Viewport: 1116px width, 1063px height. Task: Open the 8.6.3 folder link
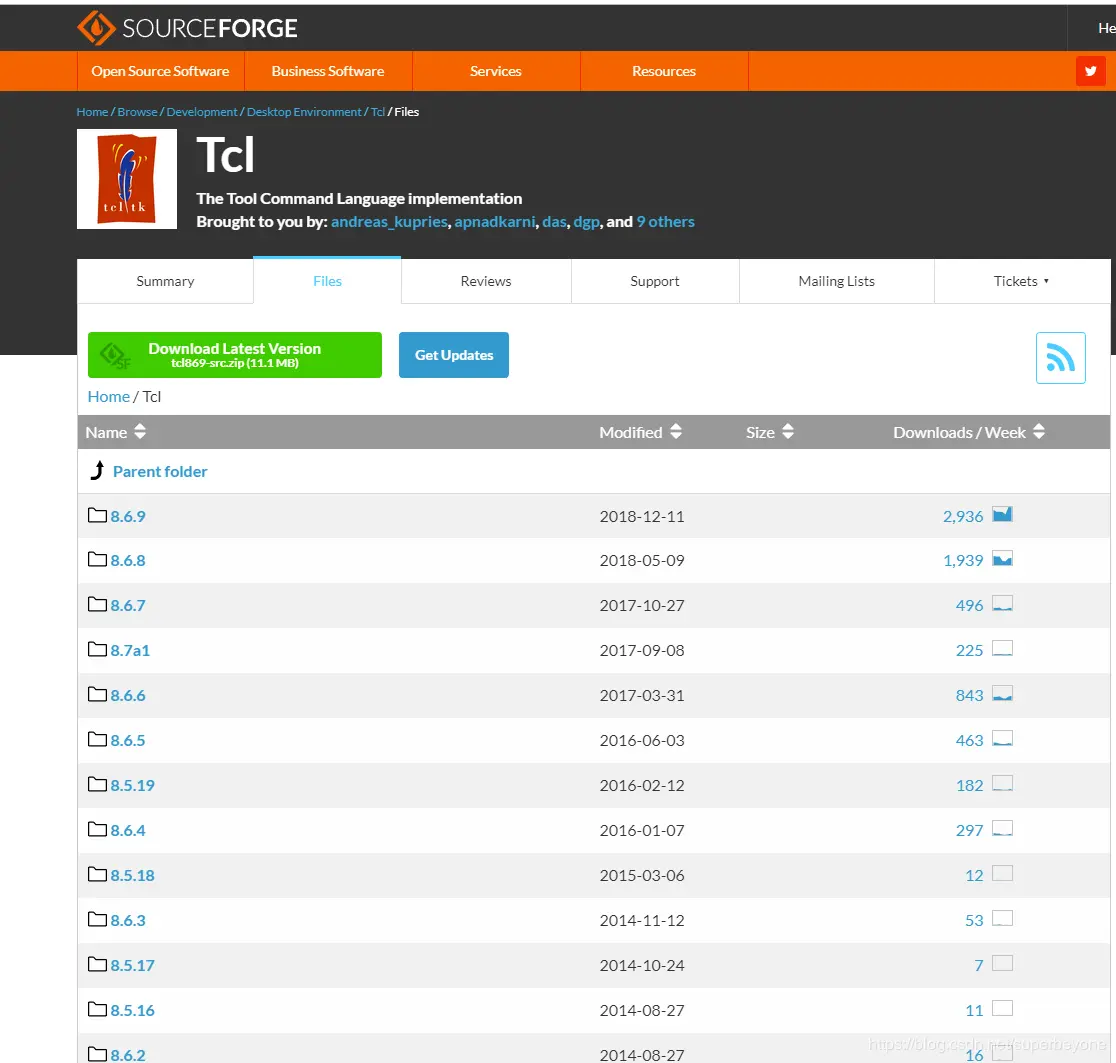coord(128,920)
